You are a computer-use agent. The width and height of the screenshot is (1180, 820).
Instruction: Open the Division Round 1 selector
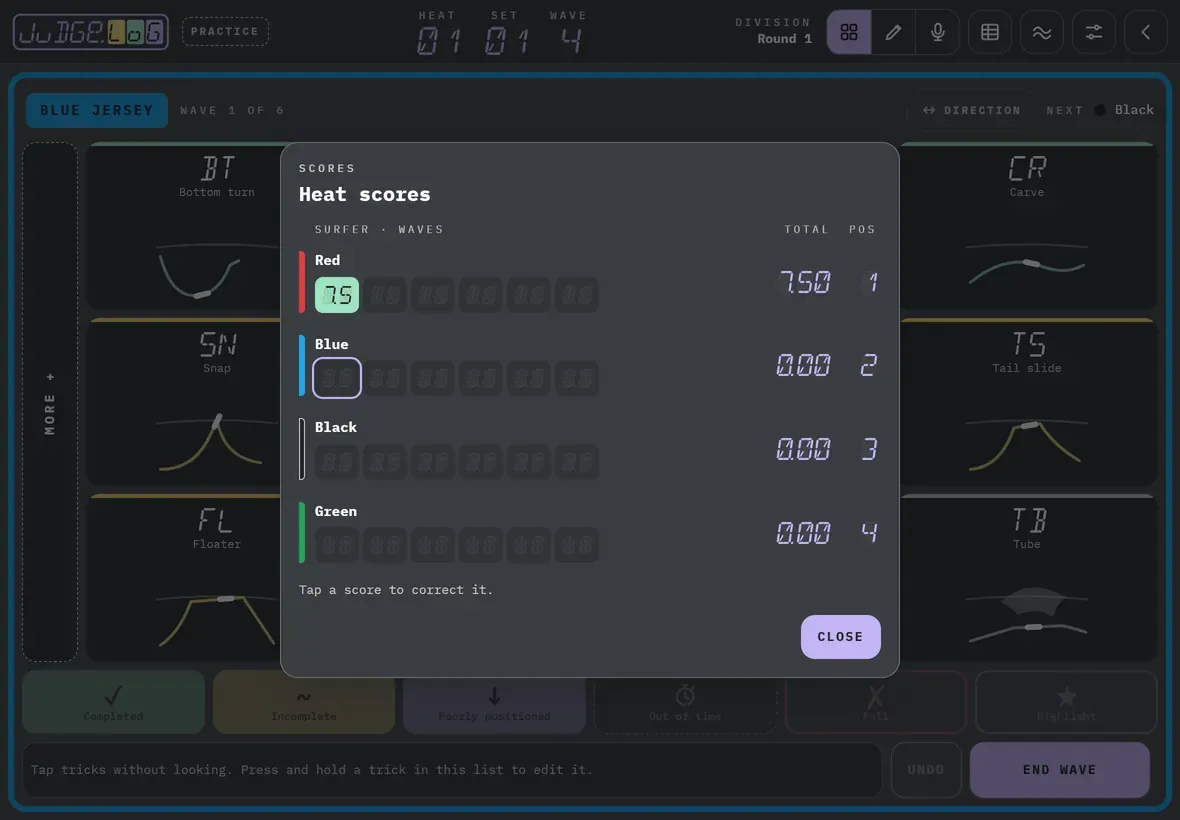coord(774,31)
